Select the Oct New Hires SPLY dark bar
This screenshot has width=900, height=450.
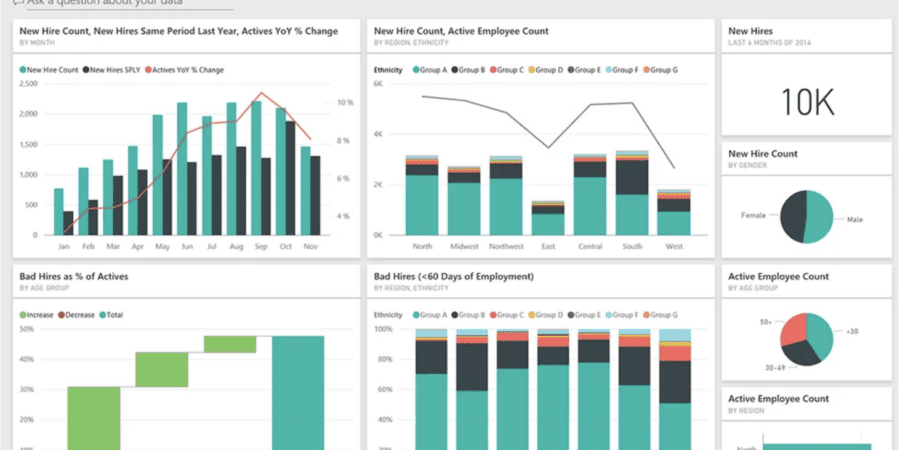point(290,178)
